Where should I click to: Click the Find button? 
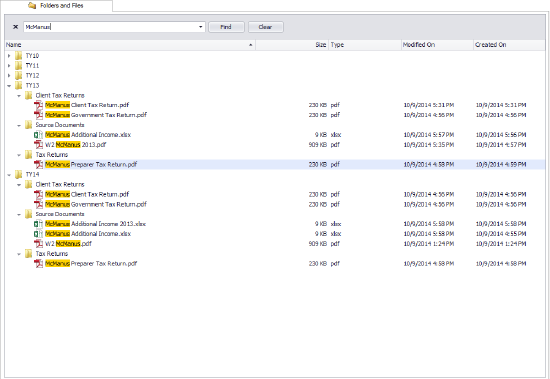pos(226,27)
